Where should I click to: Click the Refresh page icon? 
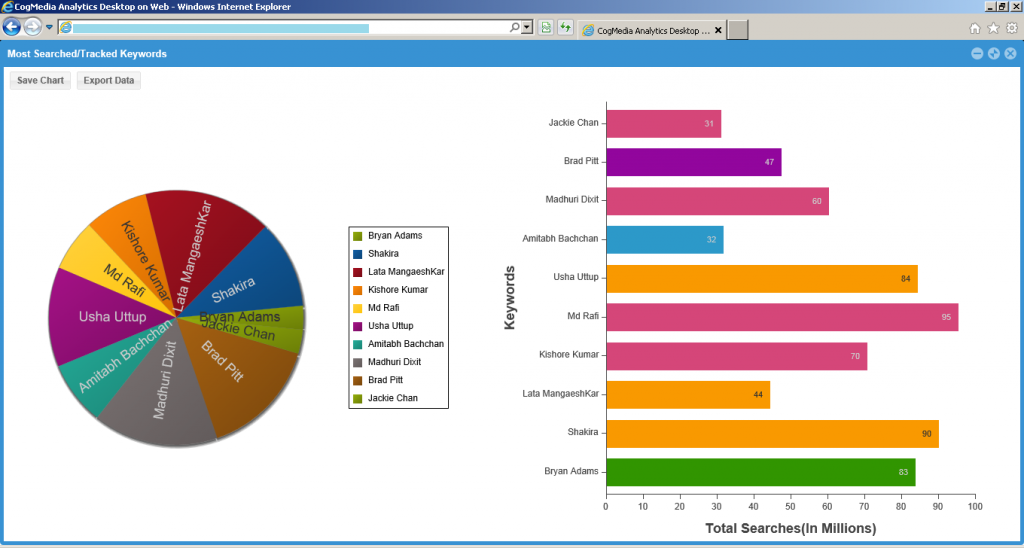click(x=565, y=28)
